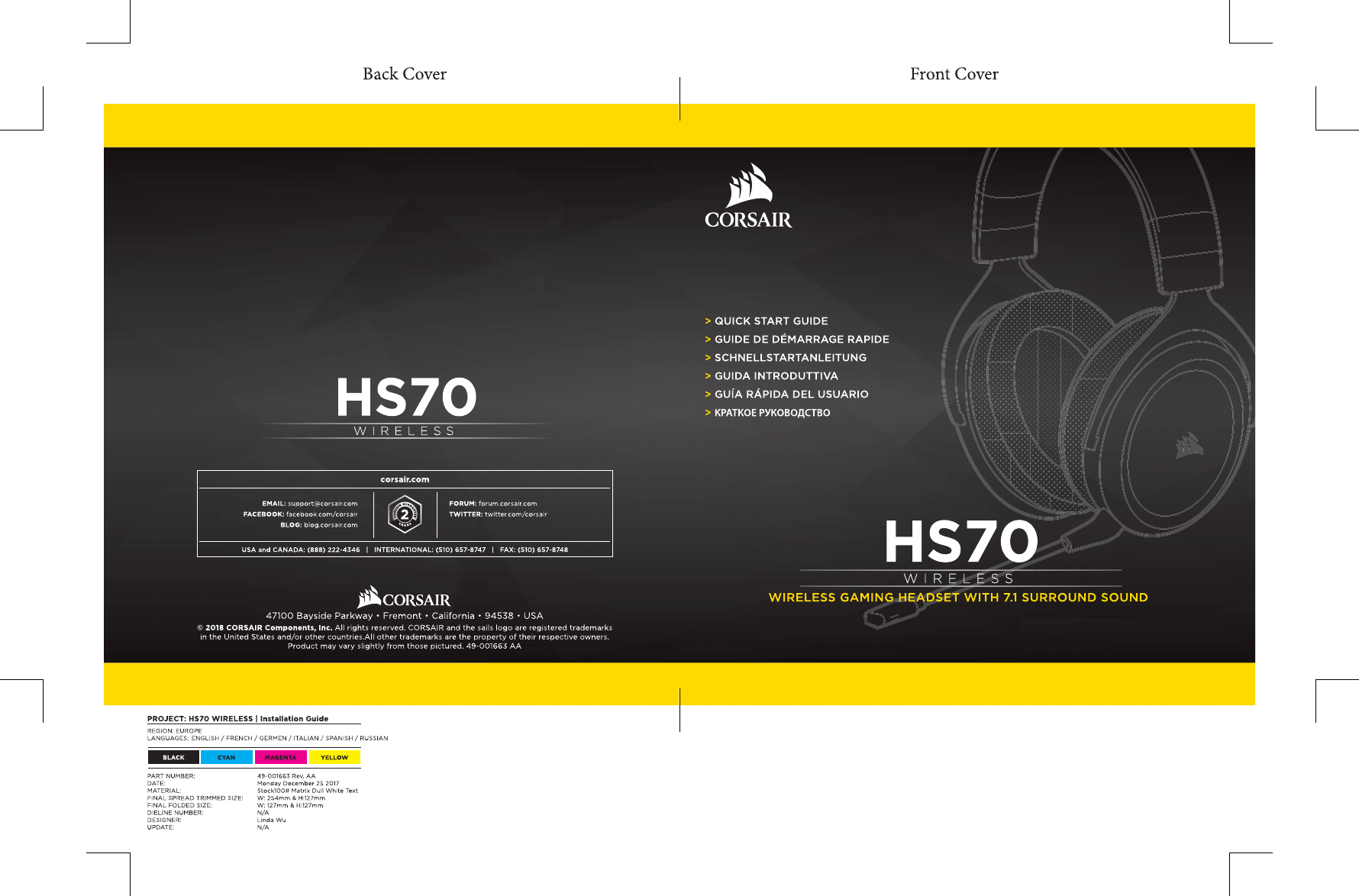The width and height of the screenshot is (1359, 896).
Task: Click the 'PART NUMBER:' label
Action: point(171,776)
